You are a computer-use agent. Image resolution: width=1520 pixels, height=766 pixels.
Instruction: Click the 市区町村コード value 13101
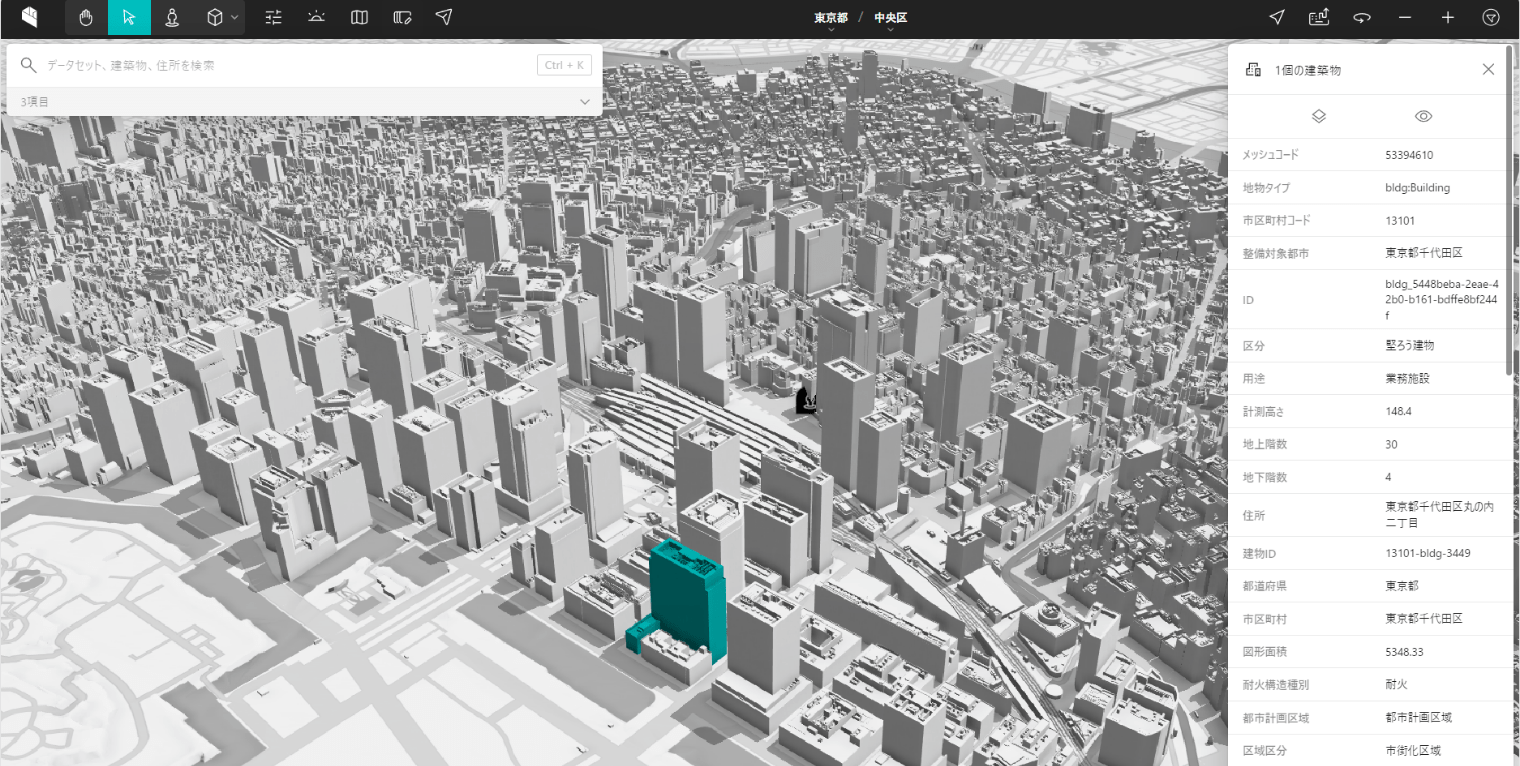(1400, 220)
